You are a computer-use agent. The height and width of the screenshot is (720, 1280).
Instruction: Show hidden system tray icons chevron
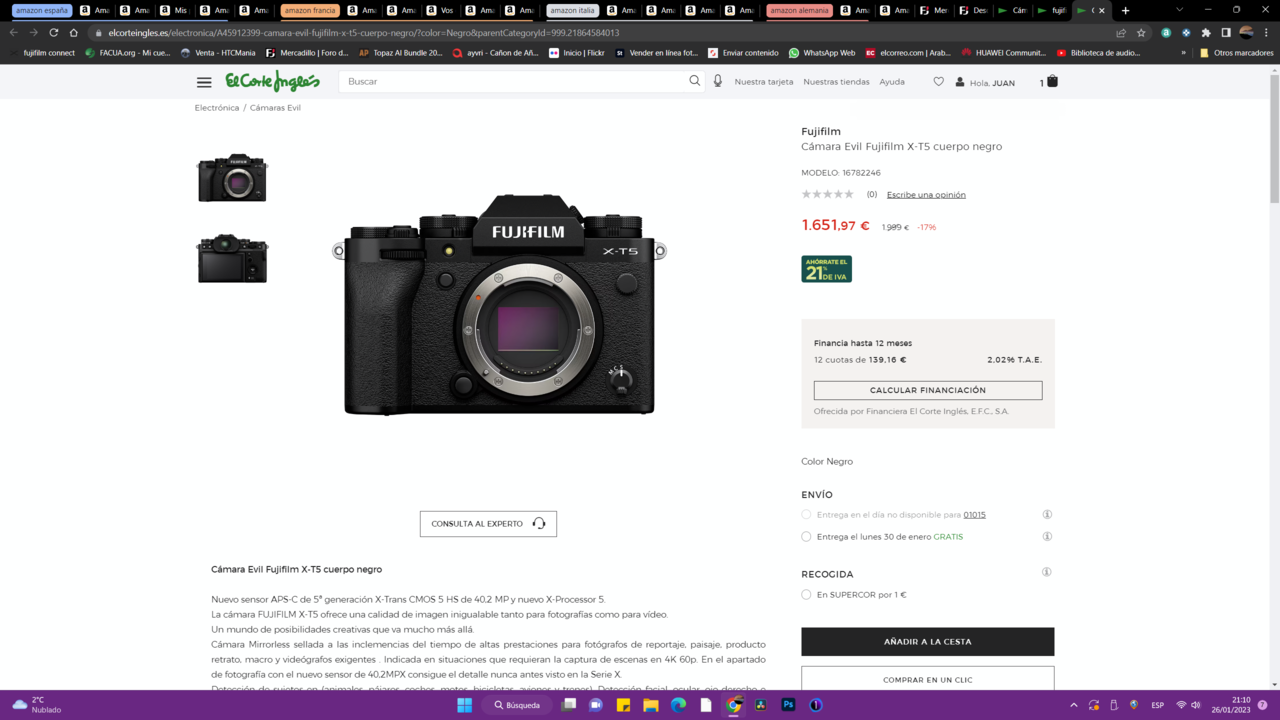[1074, 705]
